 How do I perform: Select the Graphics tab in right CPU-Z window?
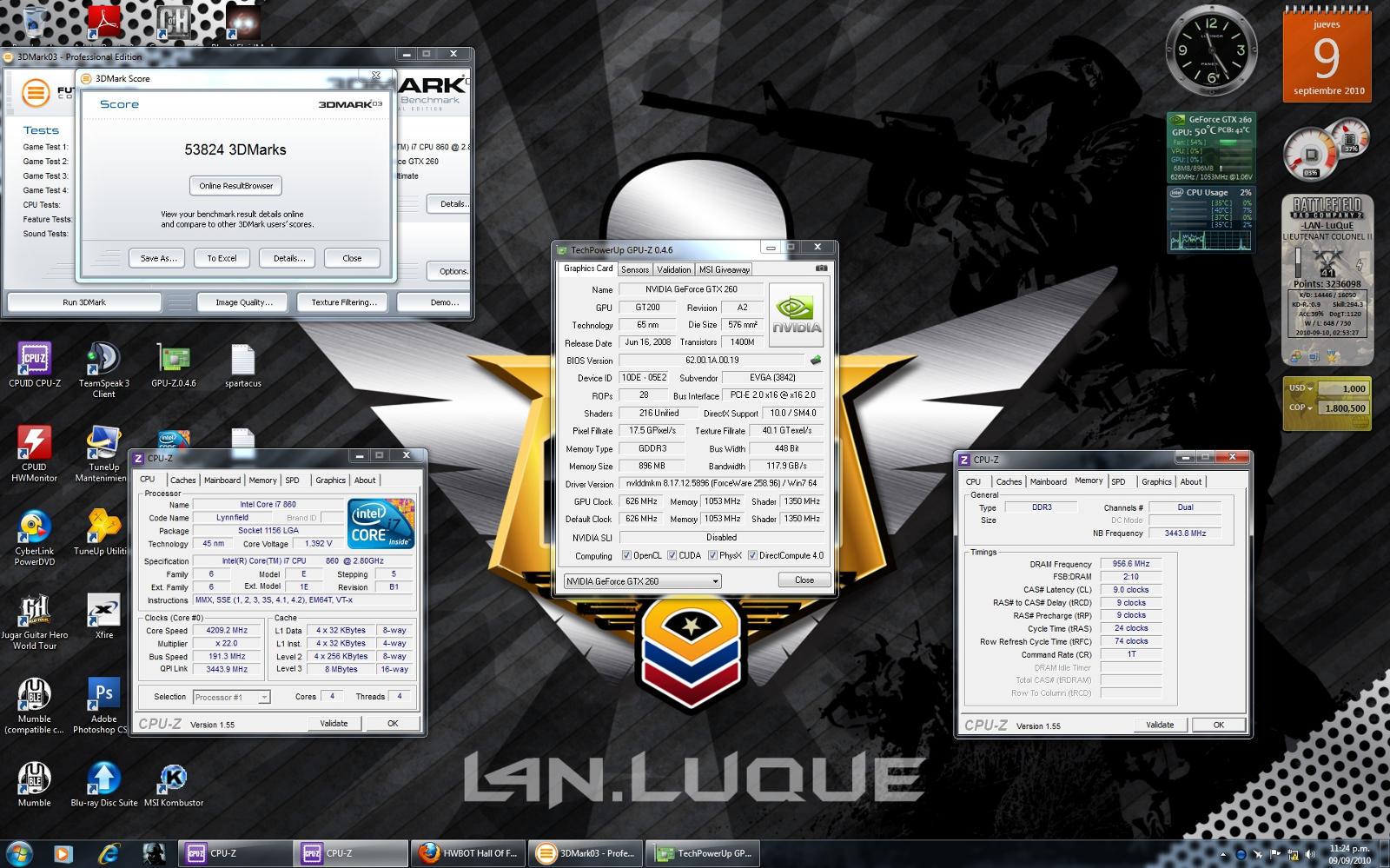coord(1156,481)
